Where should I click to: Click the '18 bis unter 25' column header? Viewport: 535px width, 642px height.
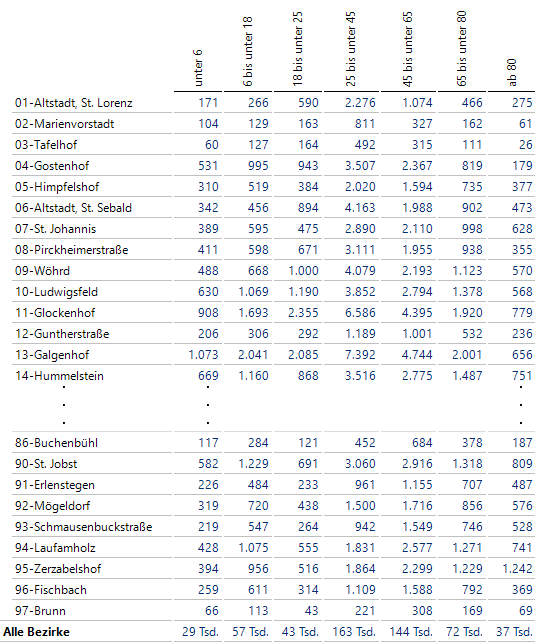click(298, 49)
